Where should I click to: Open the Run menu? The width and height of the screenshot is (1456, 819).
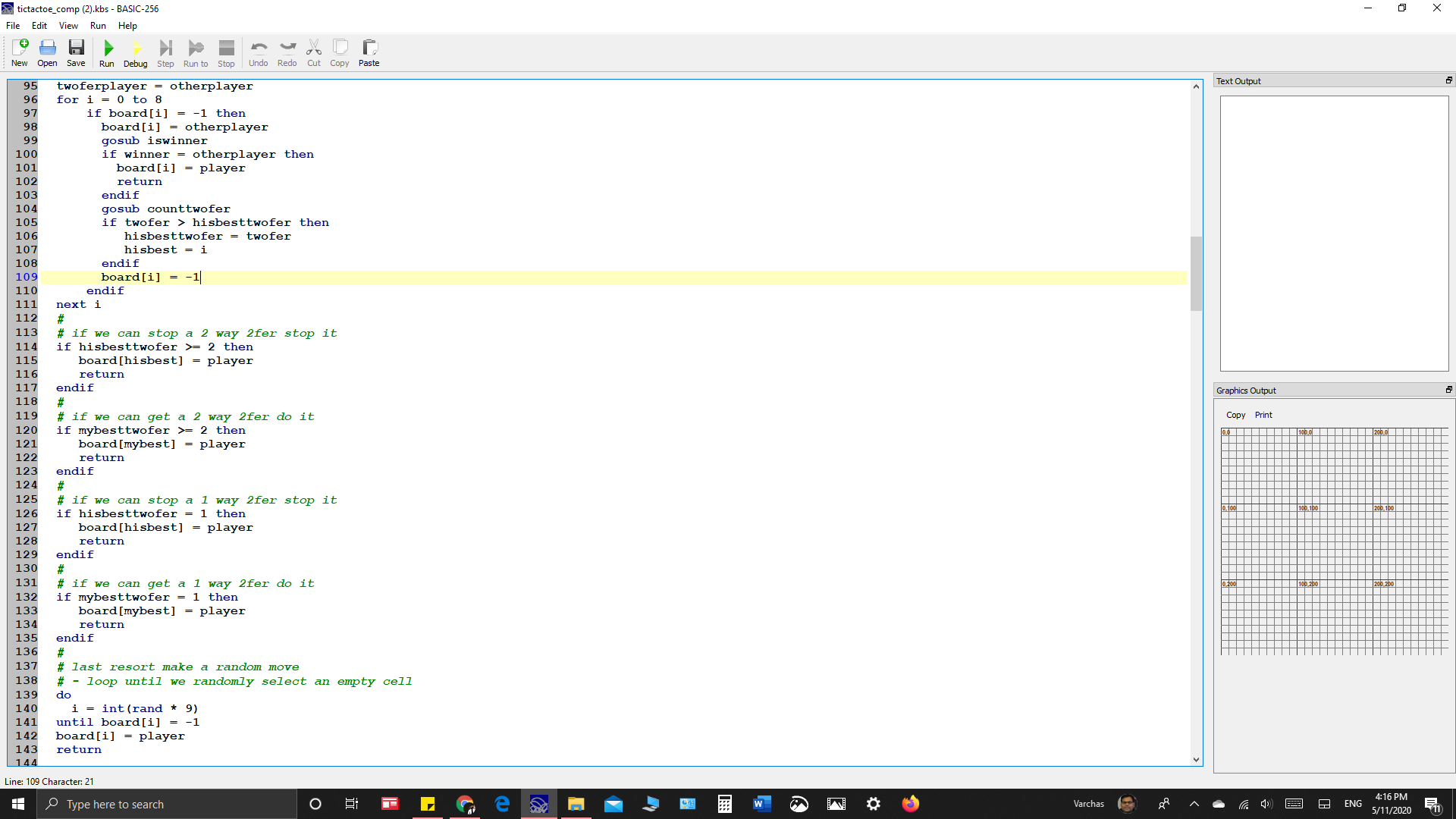97,25
